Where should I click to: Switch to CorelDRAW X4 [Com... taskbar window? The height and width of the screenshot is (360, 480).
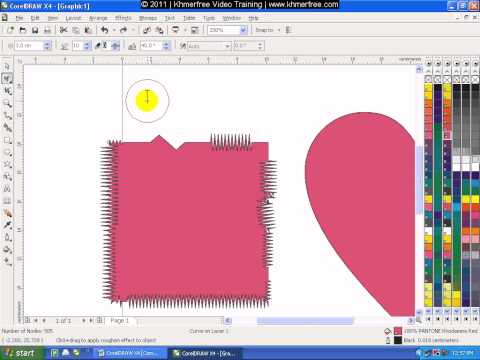130,353
